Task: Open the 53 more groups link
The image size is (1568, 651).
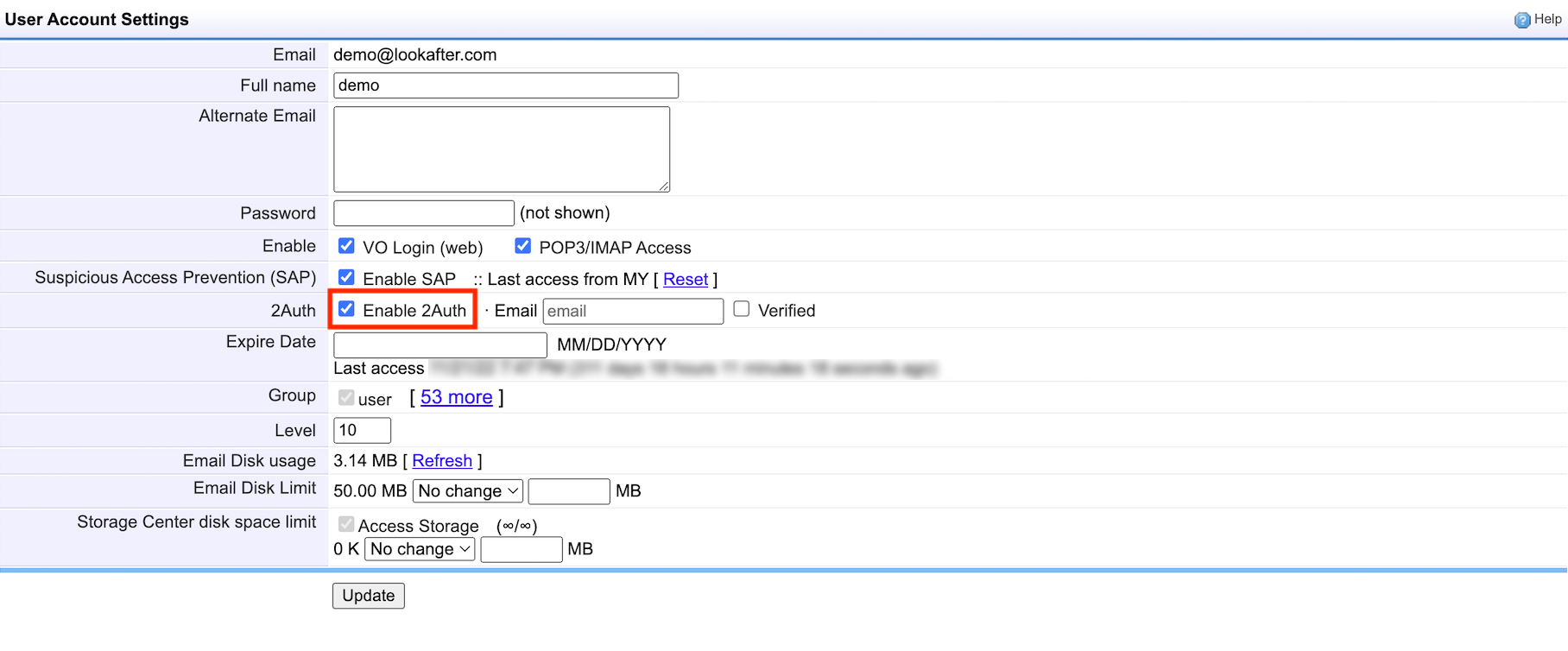Action: (456, 397)
